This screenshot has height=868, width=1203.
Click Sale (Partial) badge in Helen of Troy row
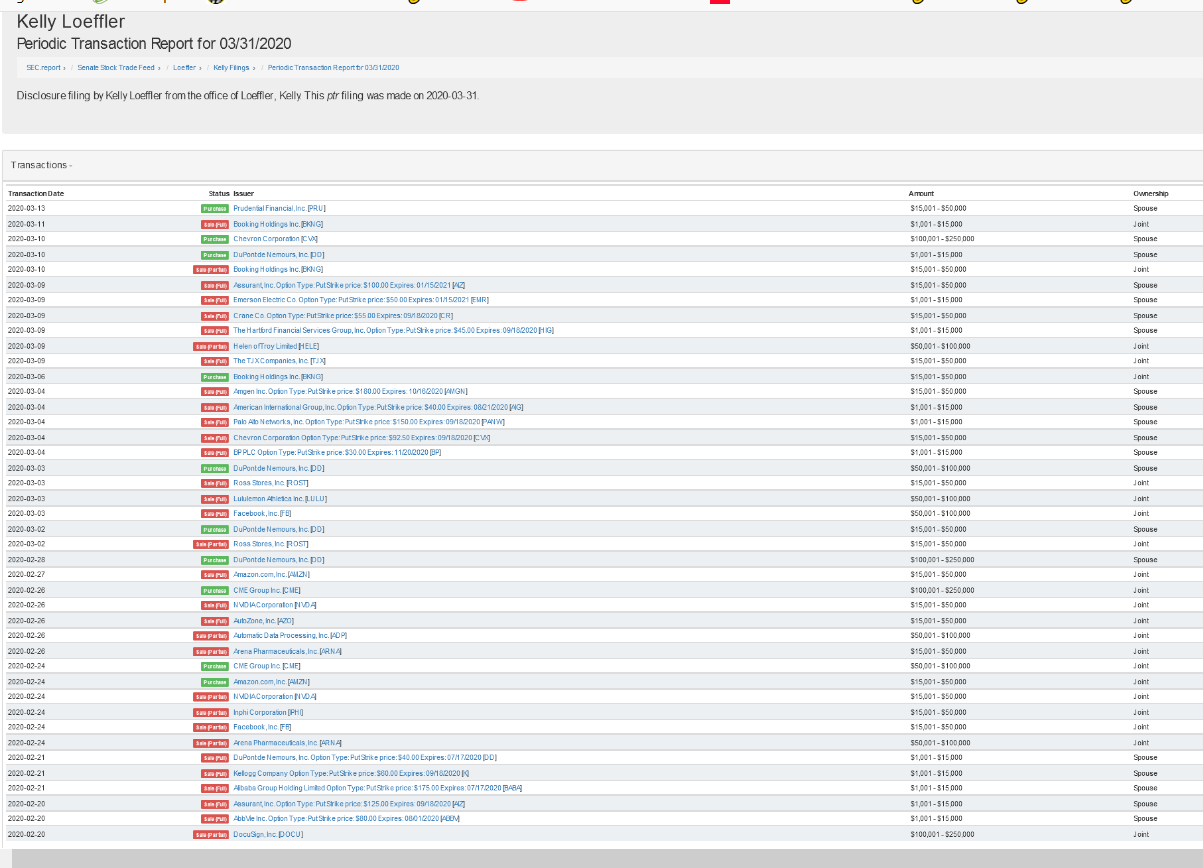211,346
